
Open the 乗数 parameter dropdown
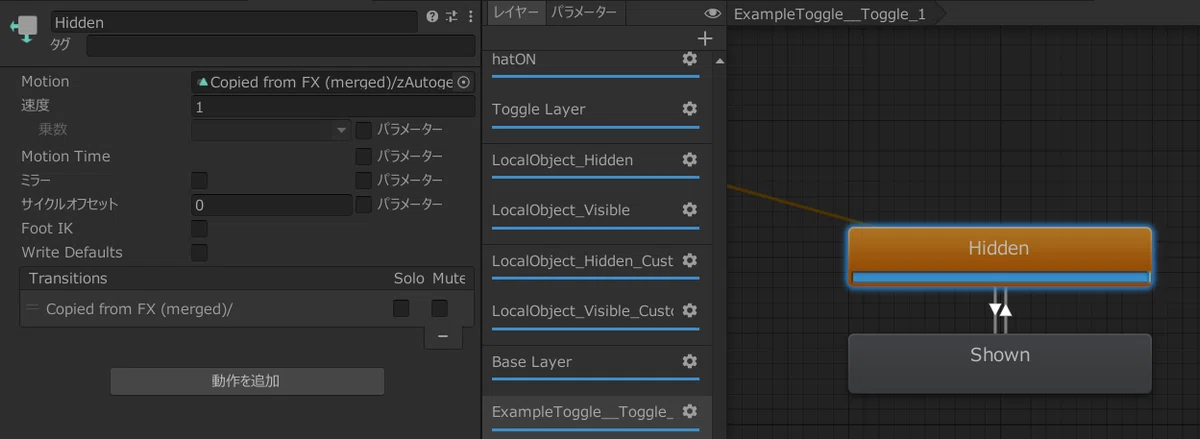click(x=271, y=130)
